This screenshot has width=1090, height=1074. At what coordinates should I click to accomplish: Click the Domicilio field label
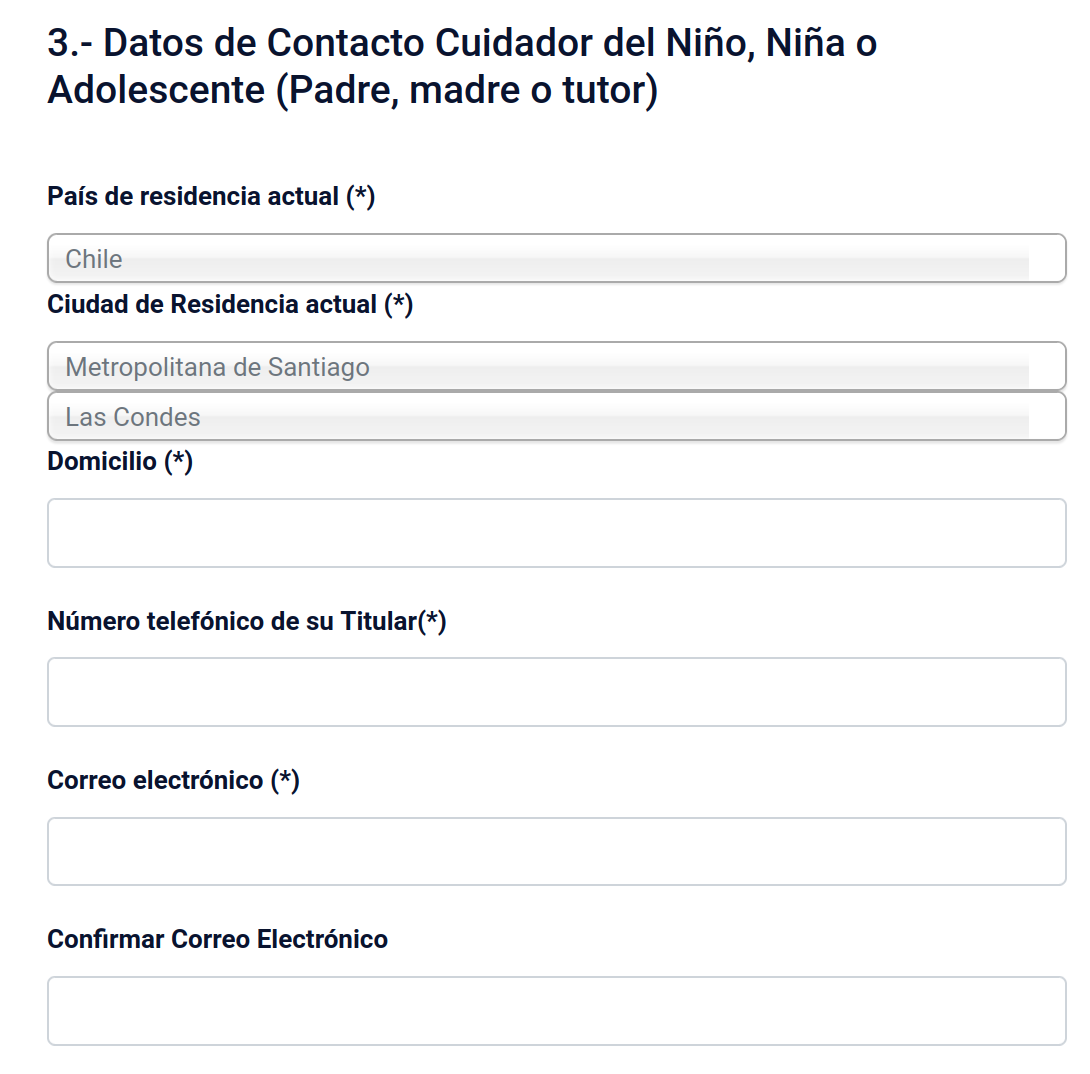pyautogui.click(x=102, y=462)
